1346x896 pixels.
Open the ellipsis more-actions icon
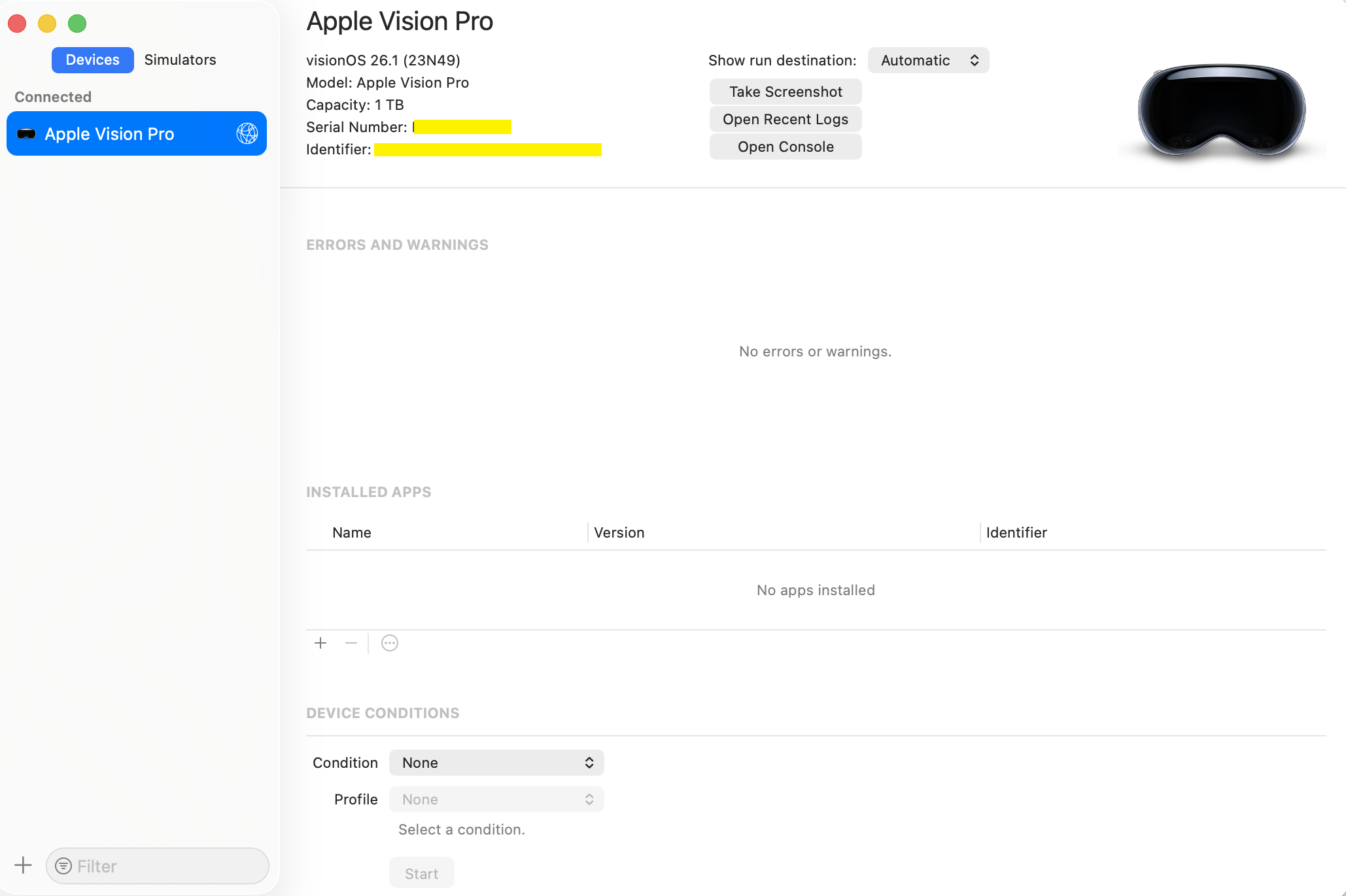(390, 643)
